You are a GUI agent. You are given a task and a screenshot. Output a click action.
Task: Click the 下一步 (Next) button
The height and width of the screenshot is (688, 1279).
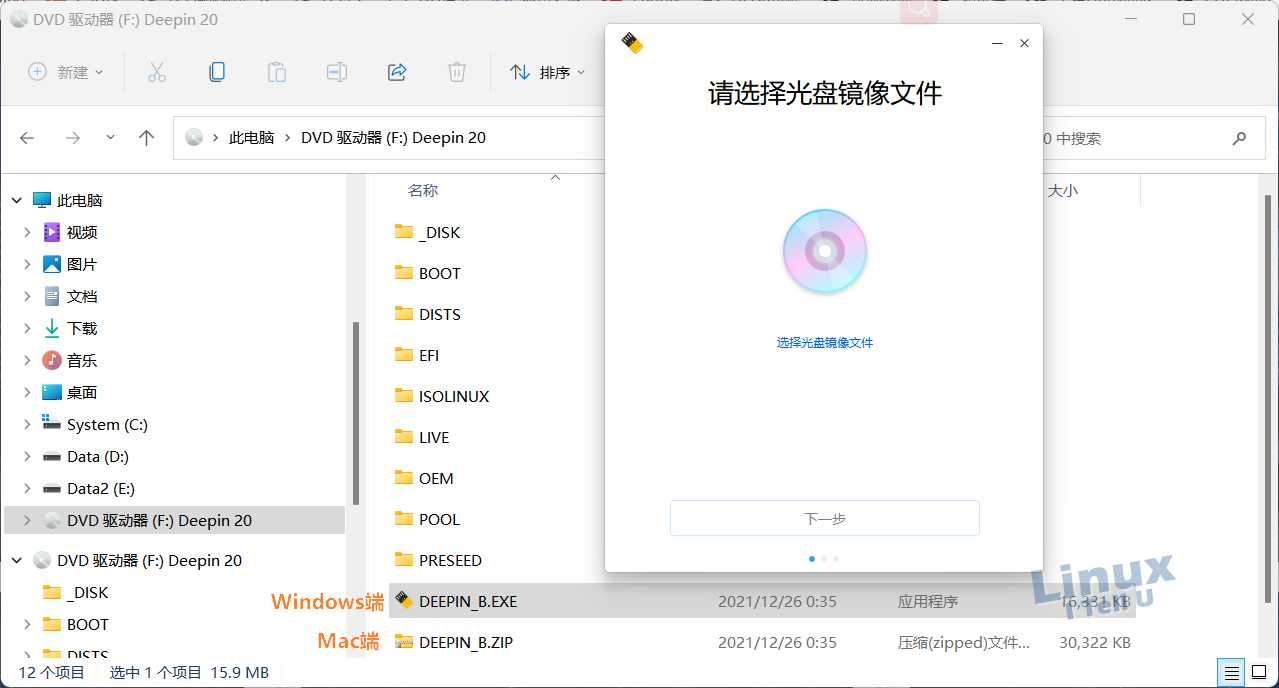pos(825,518)
